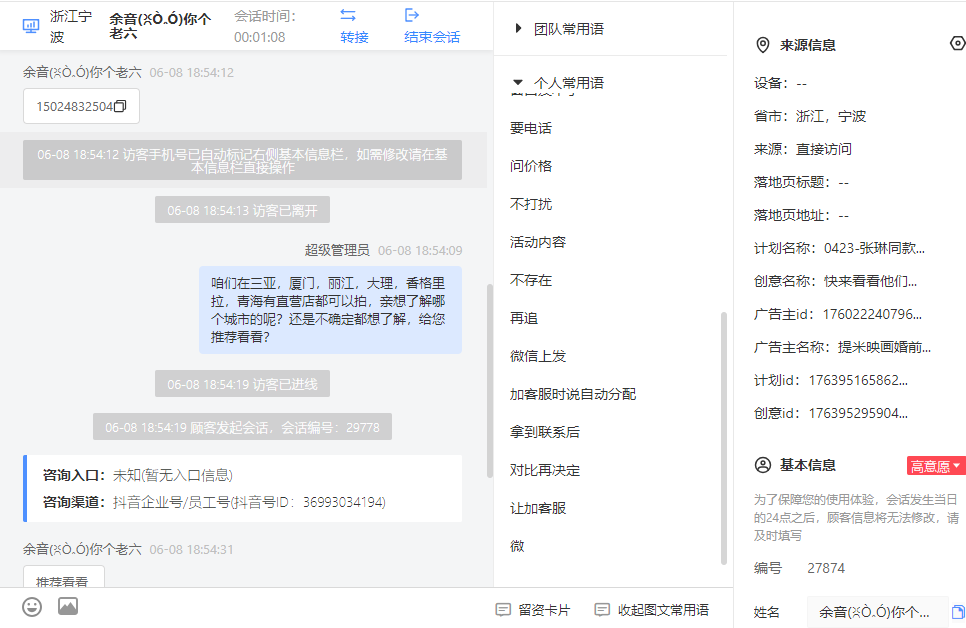The image size is (966, 628).
Task: Open the emoji picker smiley icon
Action: 32,607
